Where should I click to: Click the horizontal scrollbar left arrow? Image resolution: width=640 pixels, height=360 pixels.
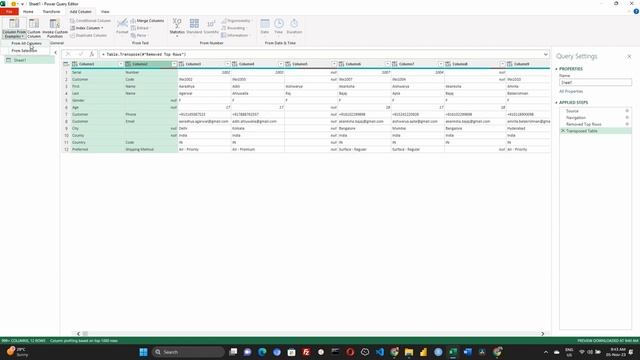pyautogui.click(x=78, y=333)
